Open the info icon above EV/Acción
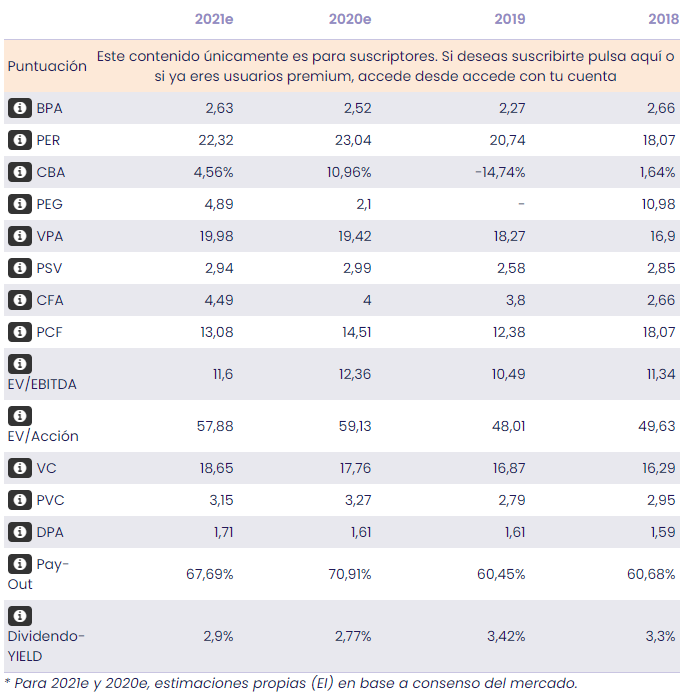The image size is (692, 696). click(19, 416)
